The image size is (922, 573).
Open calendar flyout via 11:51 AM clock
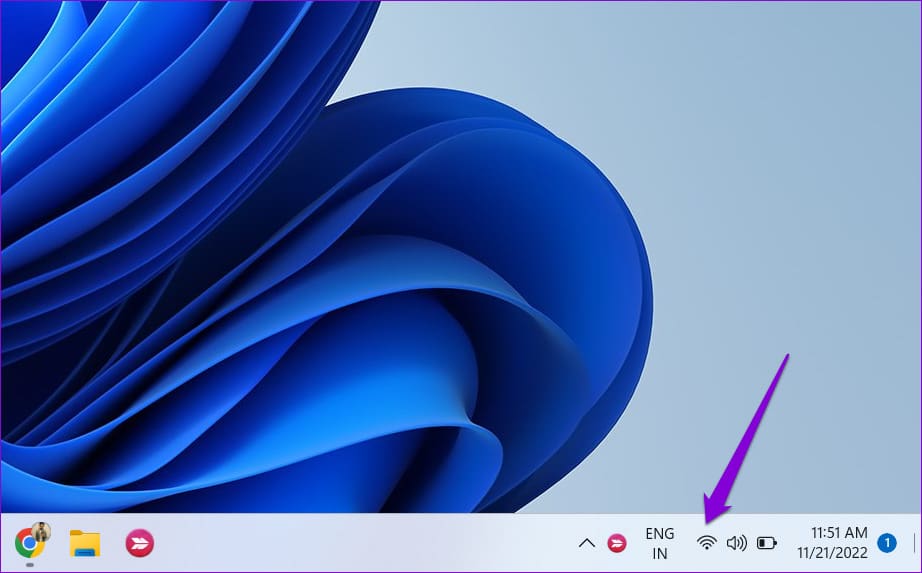coord(839,532)
